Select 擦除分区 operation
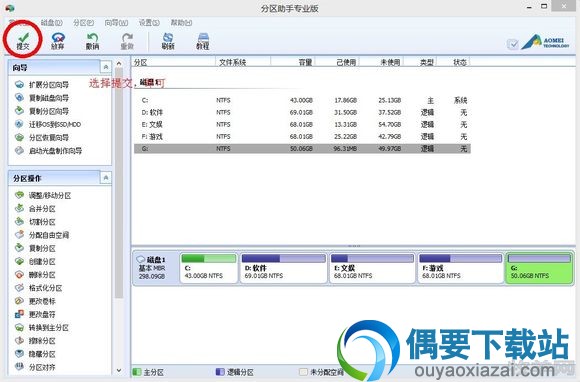Screen dimensions: 580x382 pos(35,341)
